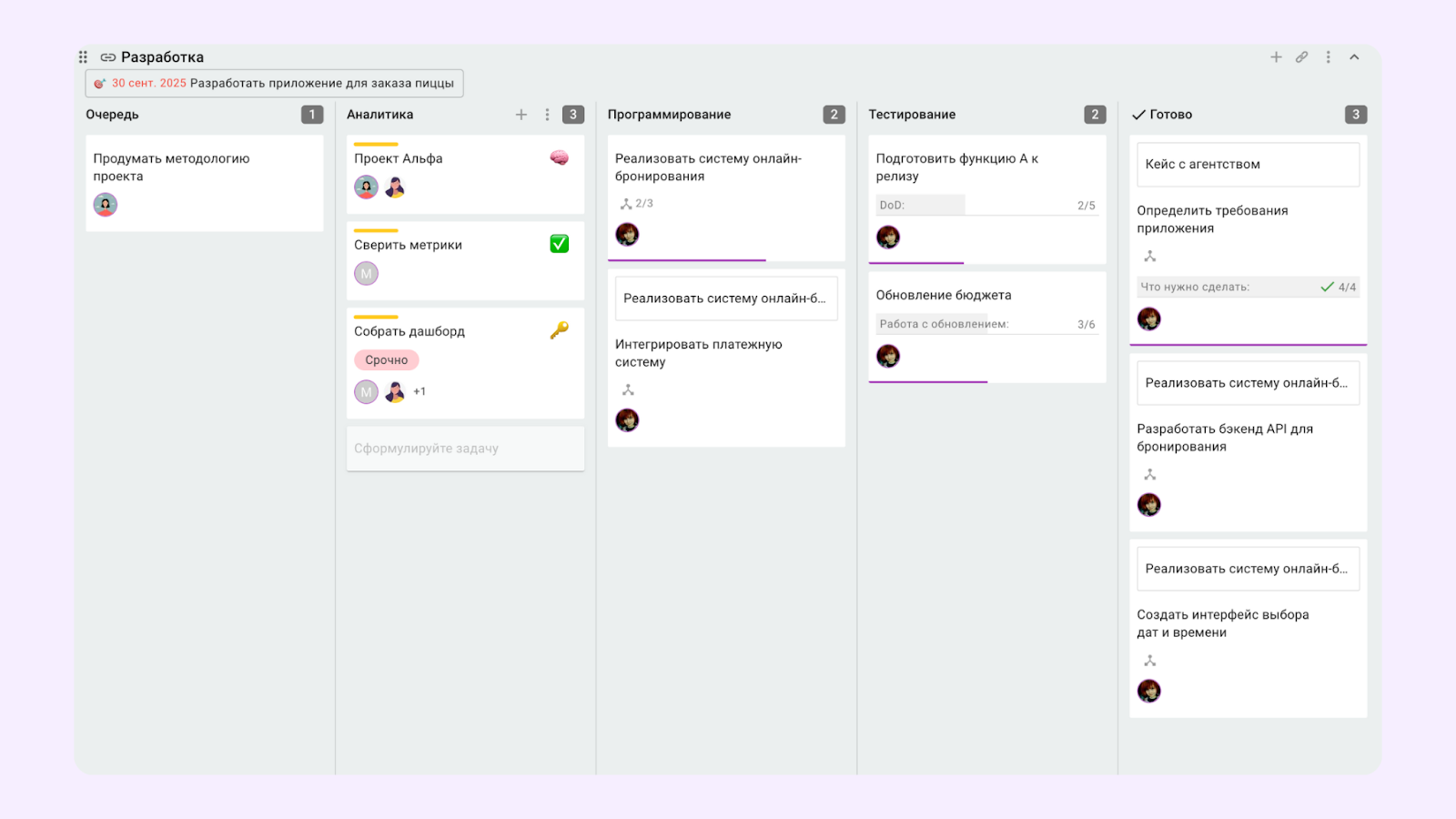This screenshot has width=1456, height=819.
Task: Add a task to the Аналитика column
Action: pyautogui.click(x=521, y=115)
